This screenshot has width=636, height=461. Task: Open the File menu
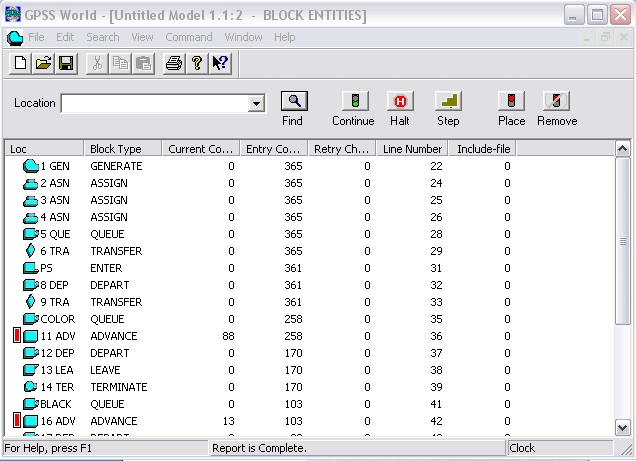click(x=36, y=37)
